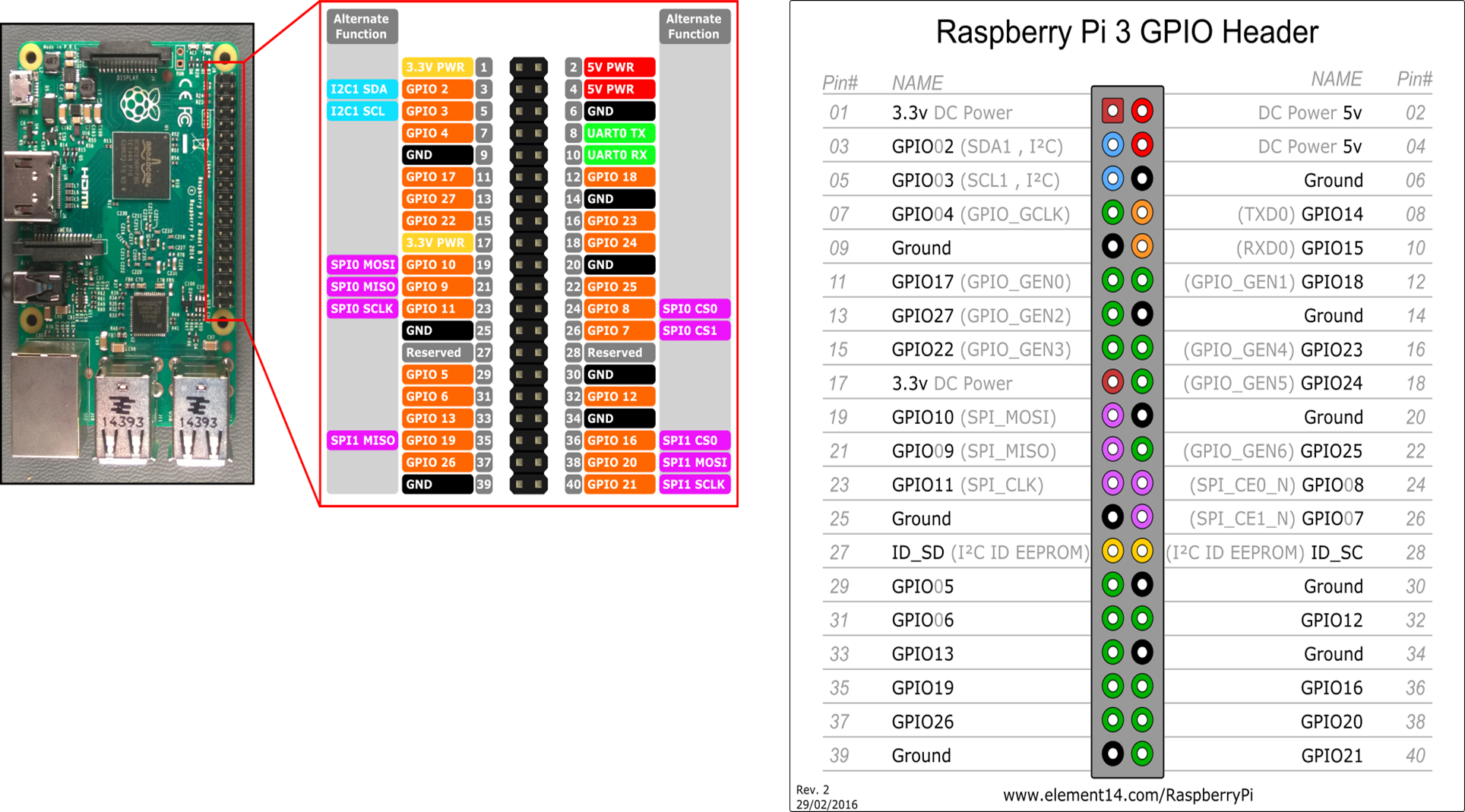Select the purple pin 24 circle for GPIO08
This screenshot has width=1465, height=812.
tap(1141, 483)
